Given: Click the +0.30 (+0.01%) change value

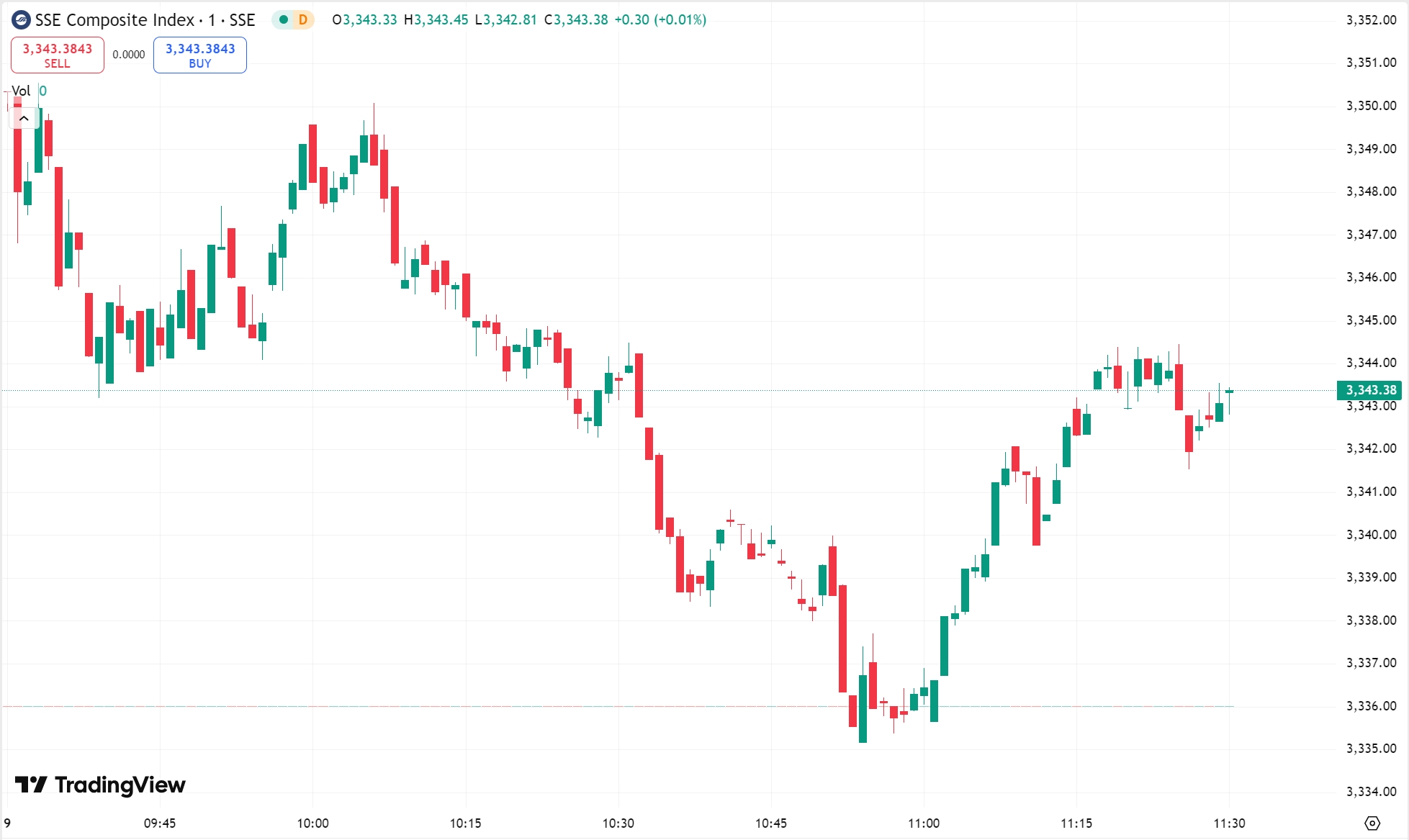Looking at the screenshot, I should 660,20.
